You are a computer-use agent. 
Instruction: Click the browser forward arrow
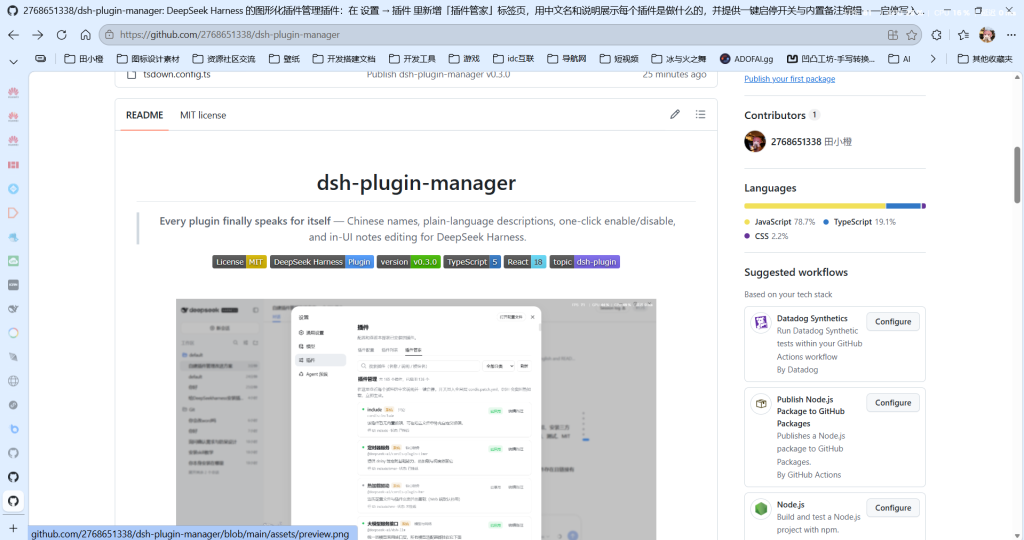pos(37,35)
